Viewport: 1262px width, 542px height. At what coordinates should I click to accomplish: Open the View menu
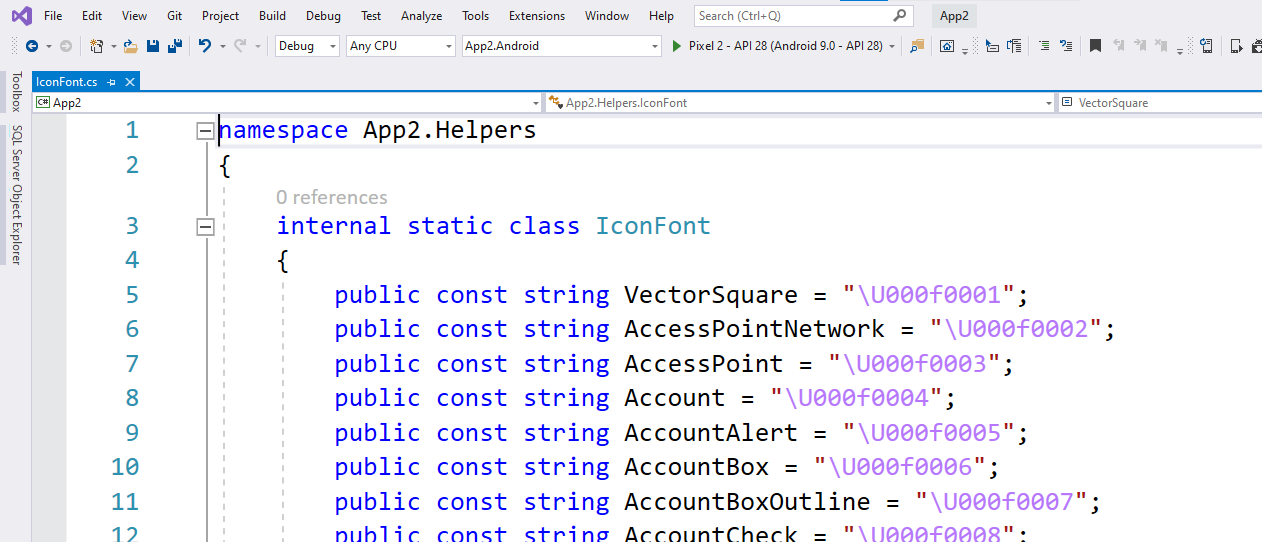(x=134, y=15)
